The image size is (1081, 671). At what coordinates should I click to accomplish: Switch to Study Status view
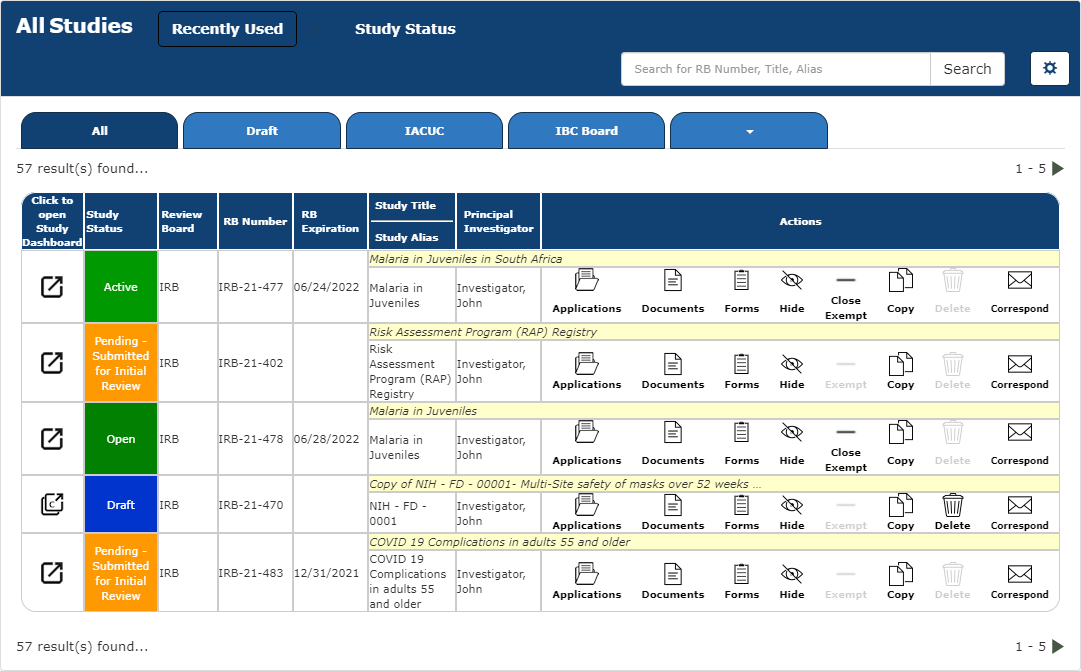click(x=405, y=29)
